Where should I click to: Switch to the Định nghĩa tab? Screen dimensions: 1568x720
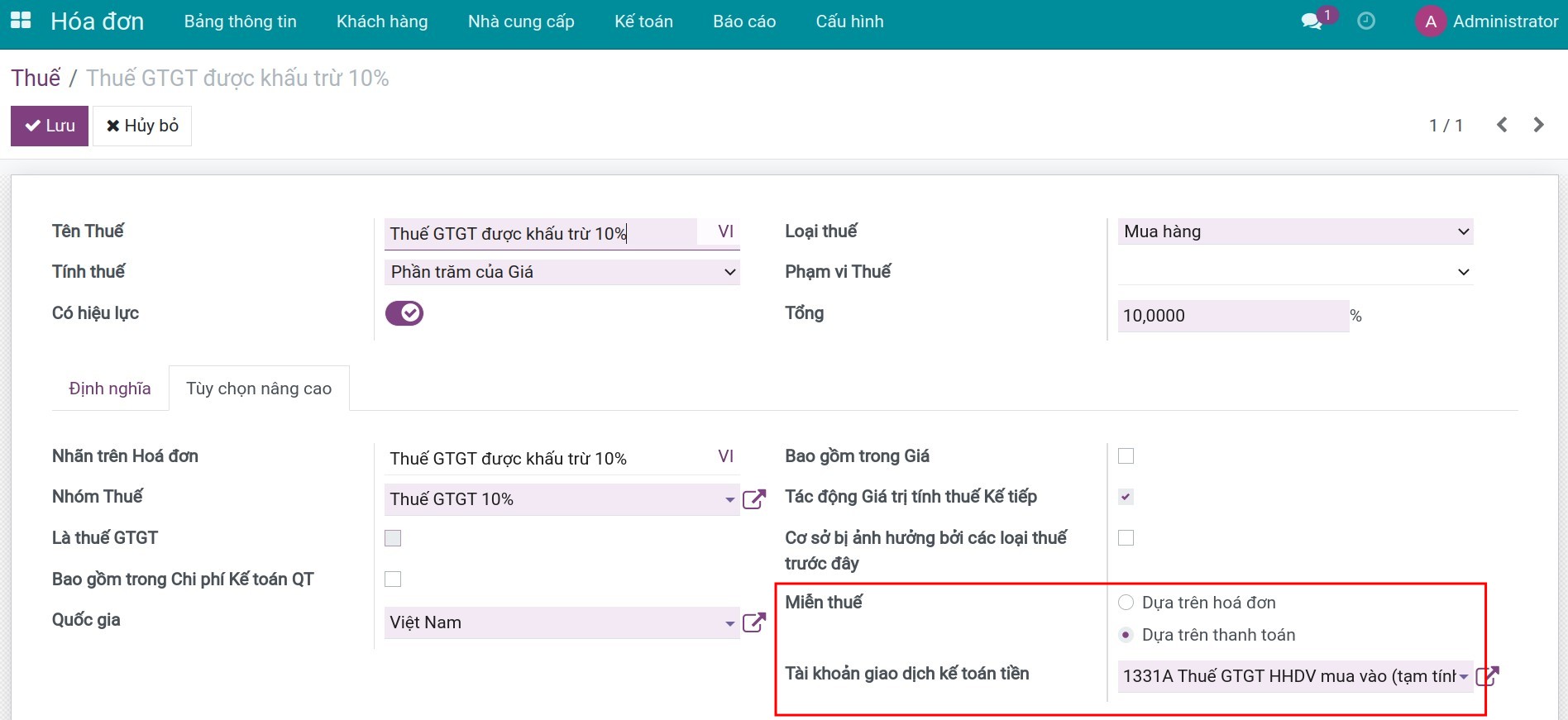click(110, 389)
